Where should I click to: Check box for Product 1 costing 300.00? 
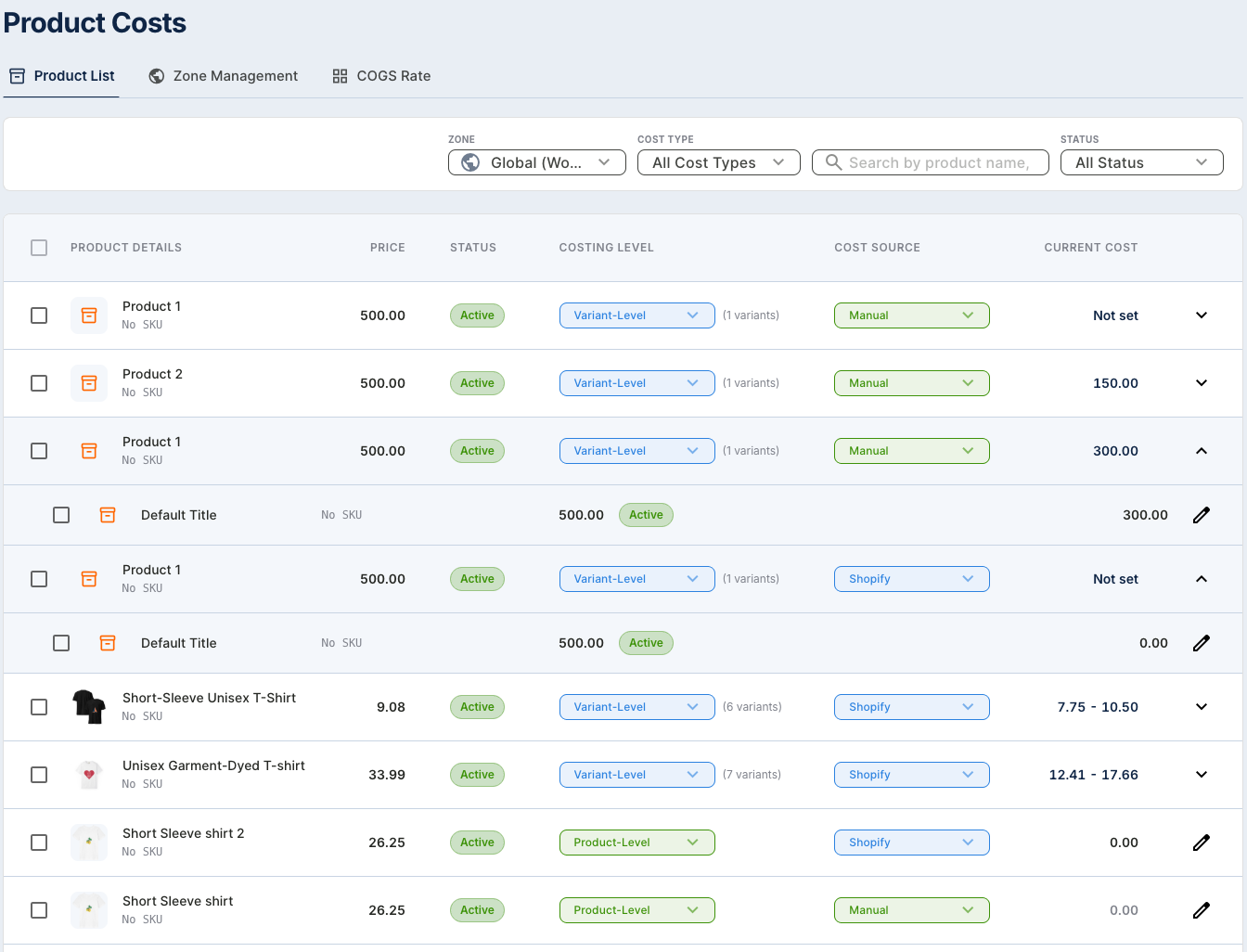[x=39, y=451]
